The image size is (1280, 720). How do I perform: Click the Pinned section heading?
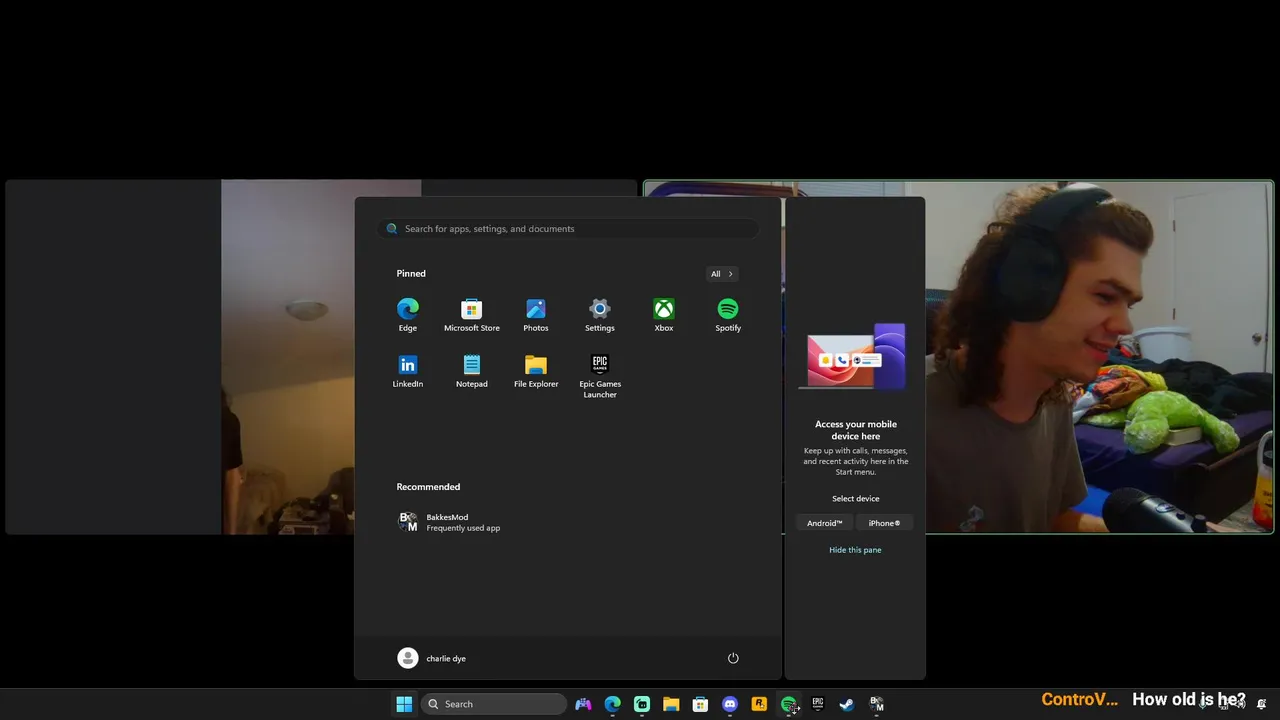411,273
